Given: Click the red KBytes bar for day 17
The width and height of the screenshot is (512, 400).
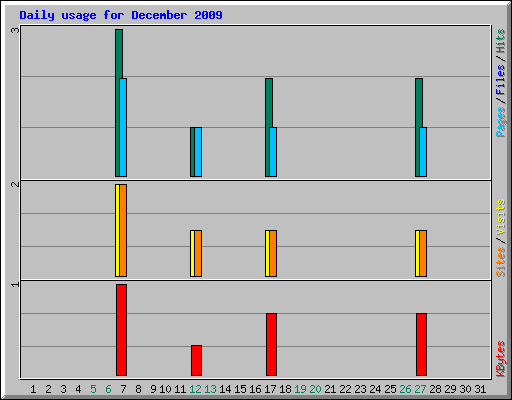Looking at the screenshot, I should point(271,344).
